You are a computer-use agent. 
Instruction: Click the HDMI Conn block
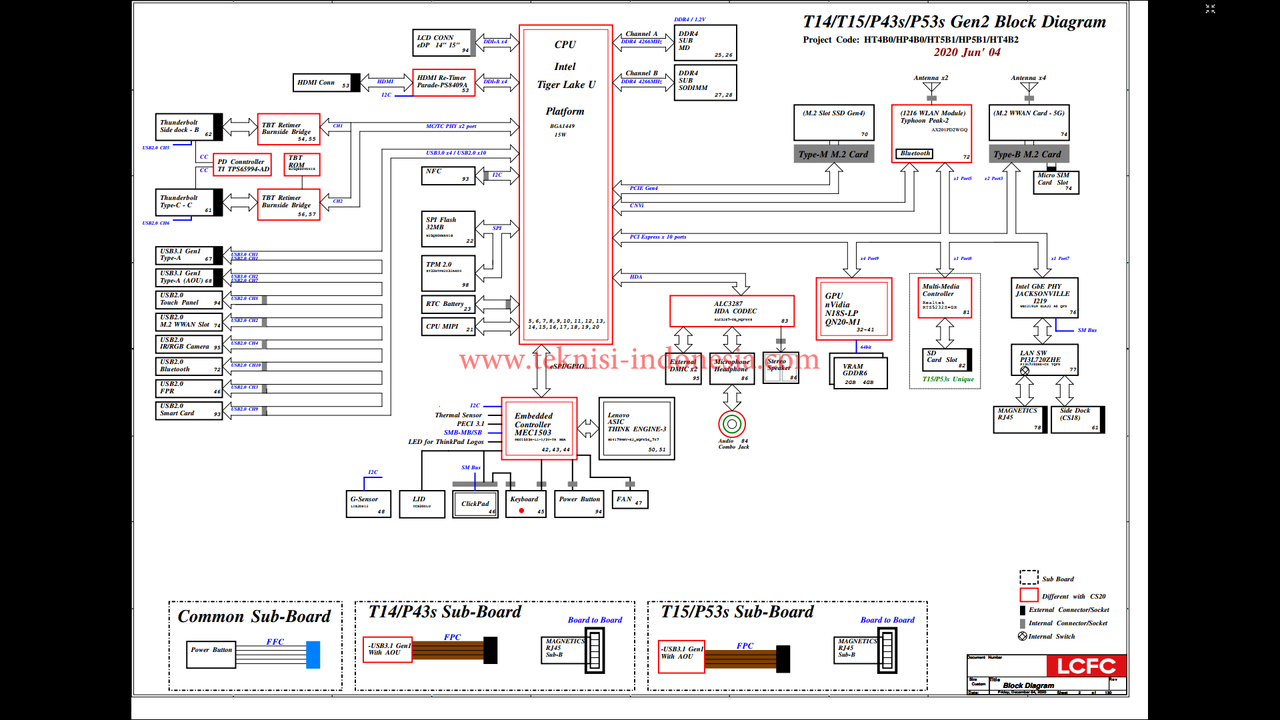[x=326, y=83]
